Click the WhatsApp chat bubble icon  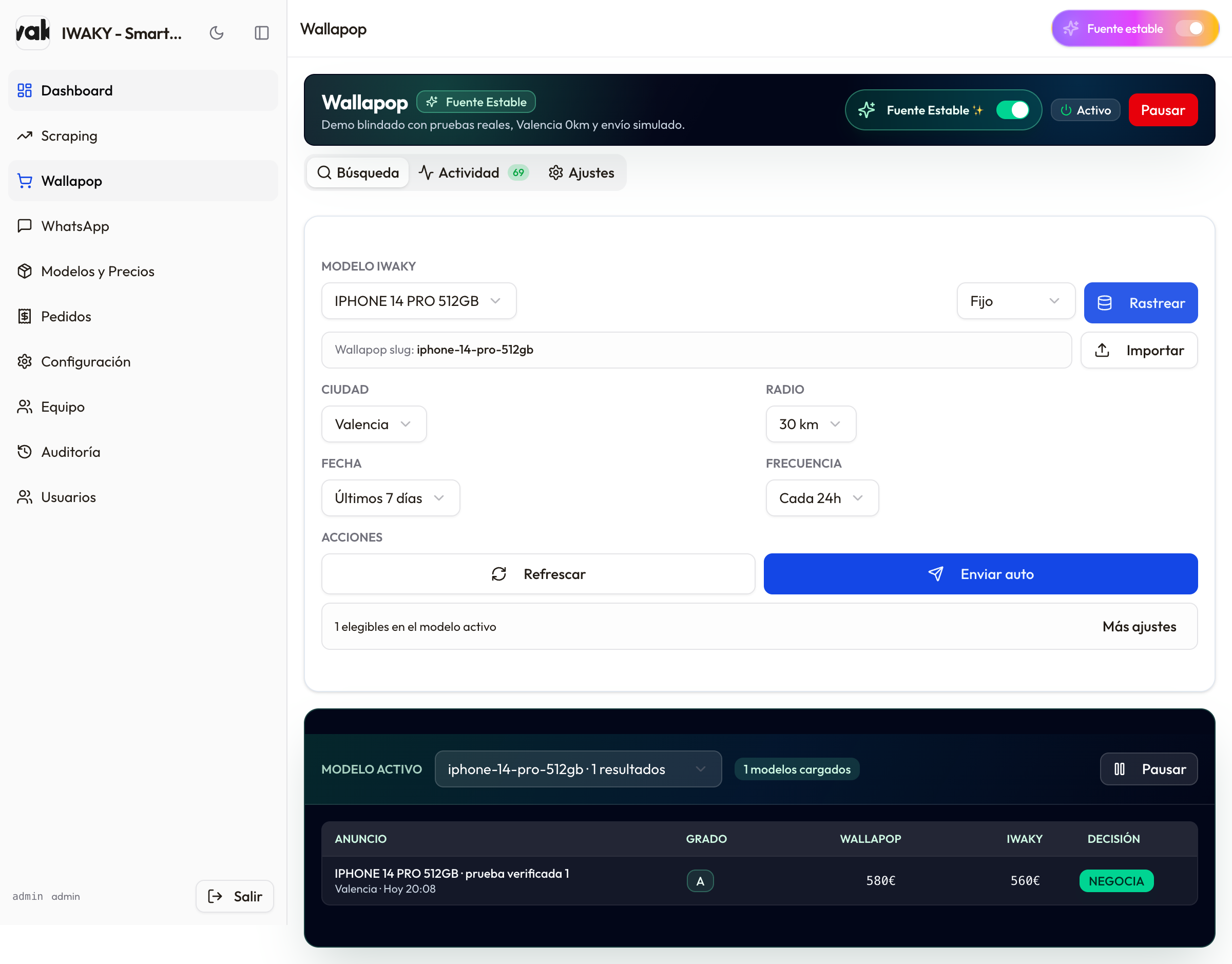25,226
